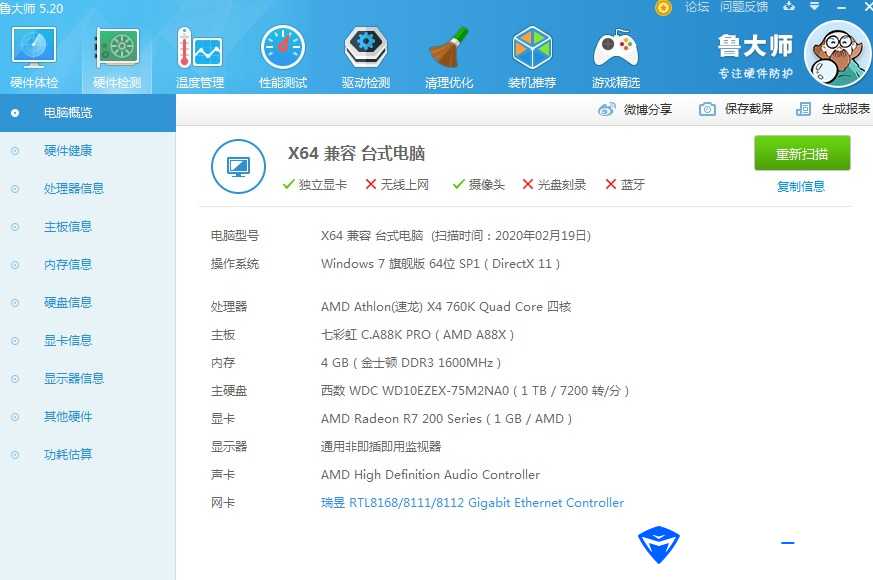Click the 摄像头 check status
Screen dimensions: 873x580
478,184
